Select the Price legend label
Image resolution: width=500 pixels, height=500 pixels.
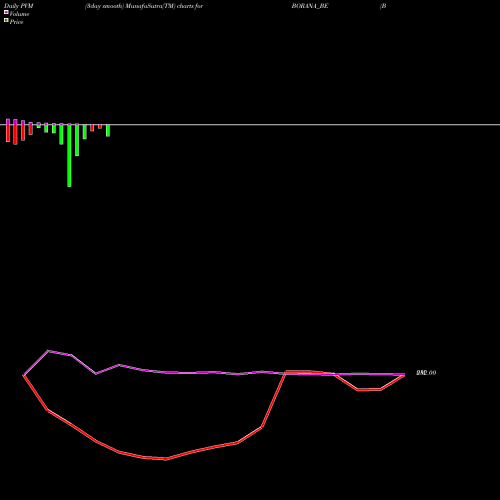point(16,22)
